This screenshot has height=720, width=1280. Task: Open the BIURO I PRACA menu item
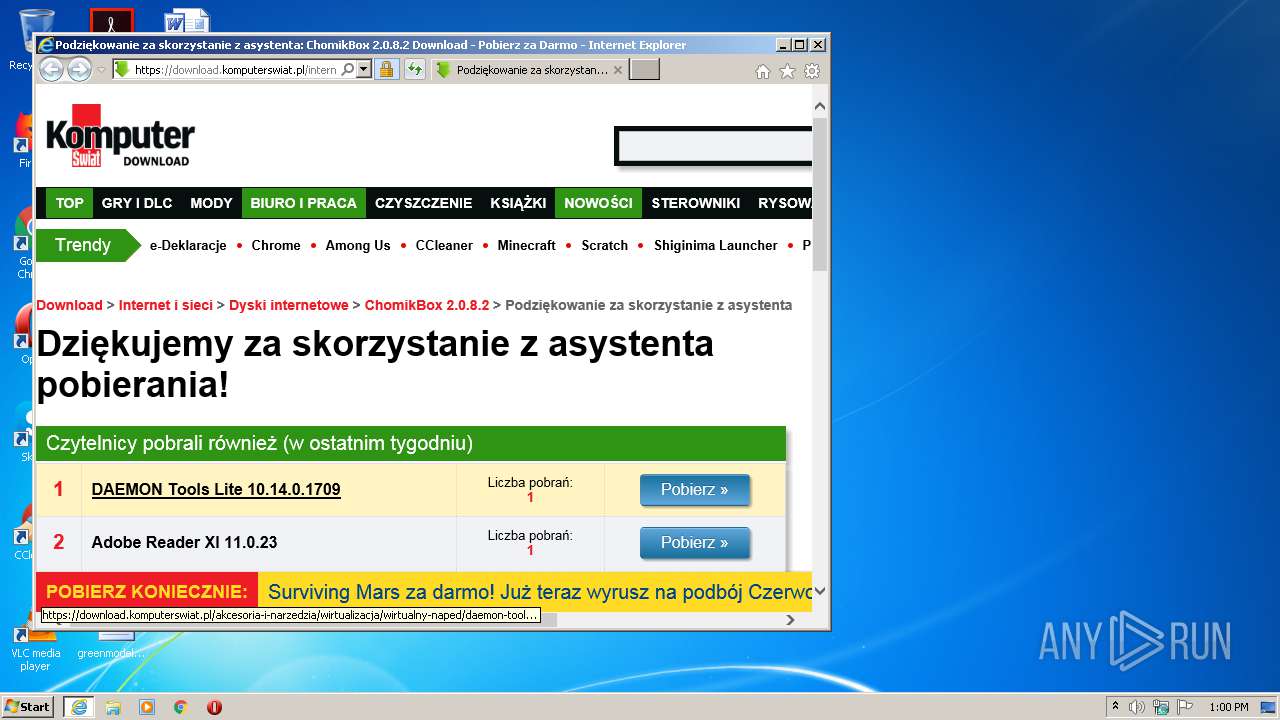tap(303, 203)
